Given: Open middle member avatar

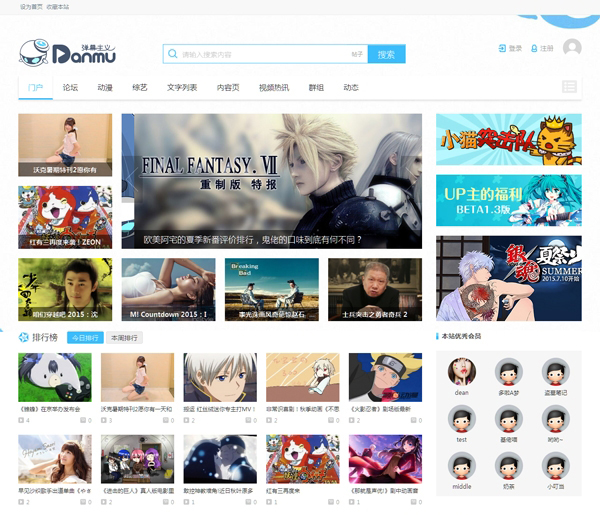Looking at the screenshot, I should coord(462,466).
